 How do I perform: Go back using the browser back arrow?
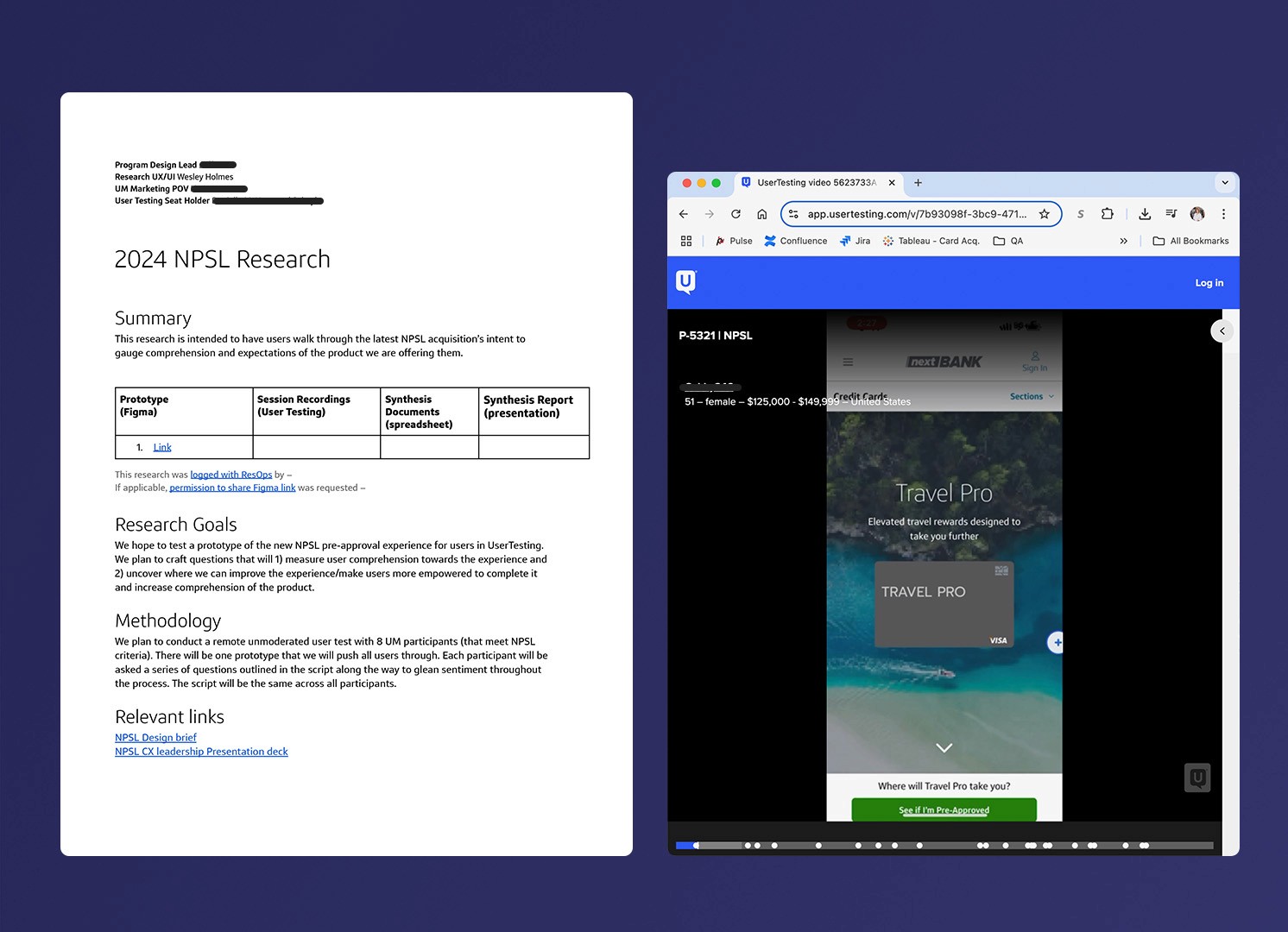684,214
